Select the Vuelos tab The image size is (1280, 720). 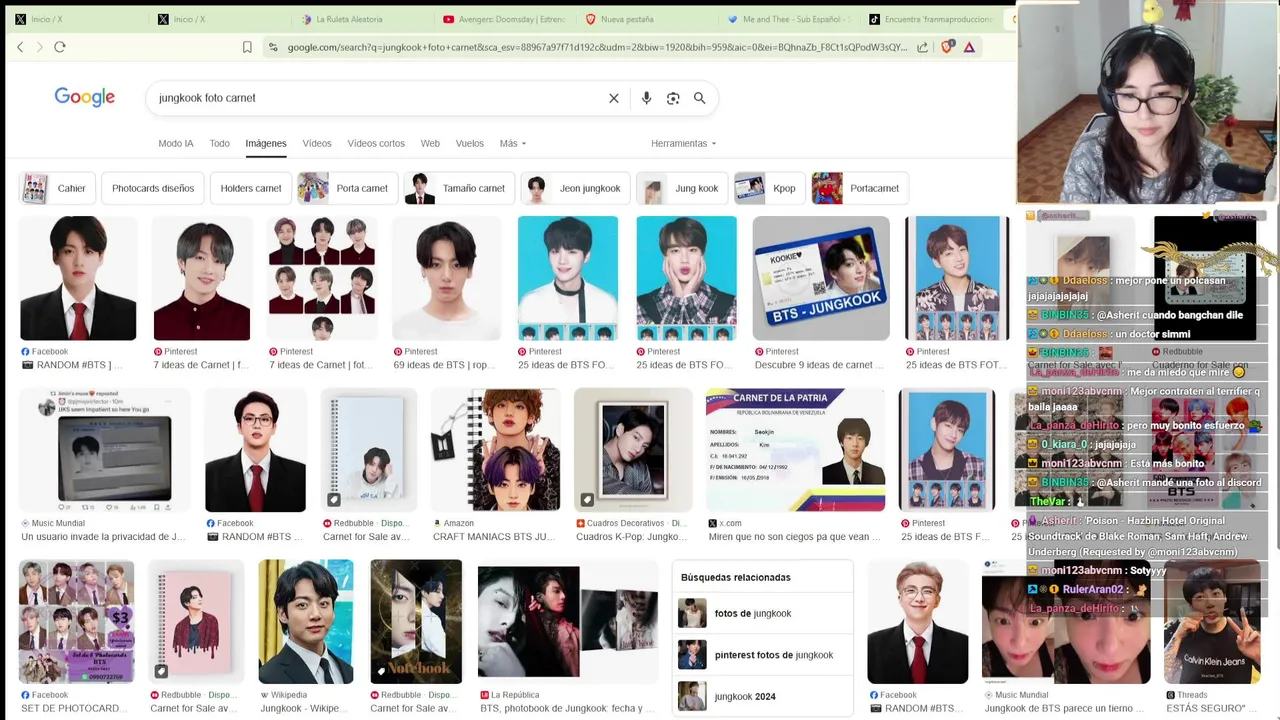click(470, 143)
